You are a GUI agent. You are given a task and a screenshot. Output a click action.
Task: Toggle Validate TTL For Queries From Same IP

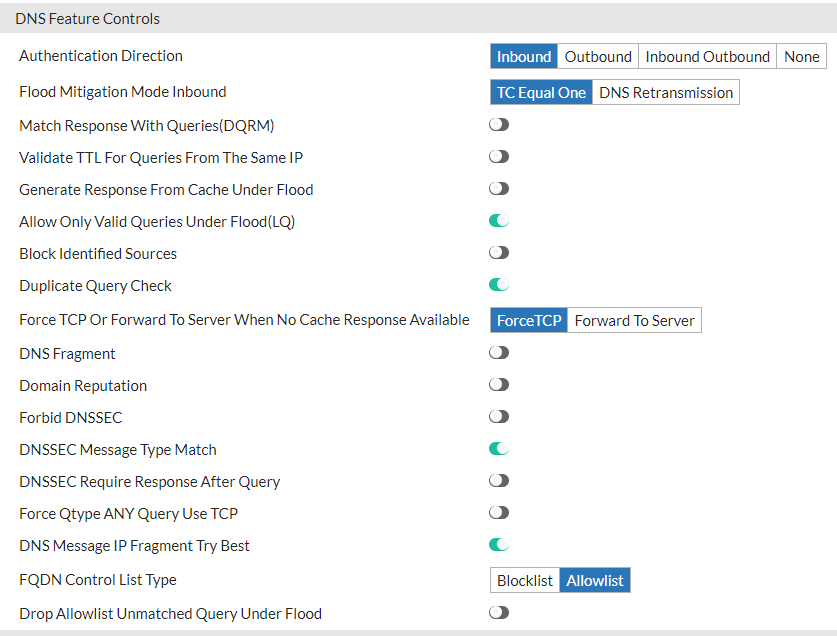pos(498,156)
